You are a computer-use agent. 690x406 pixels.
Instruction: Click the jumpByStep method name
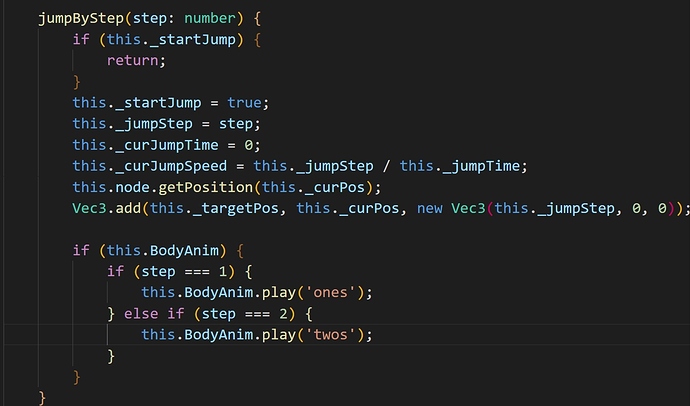pos(81,18)
